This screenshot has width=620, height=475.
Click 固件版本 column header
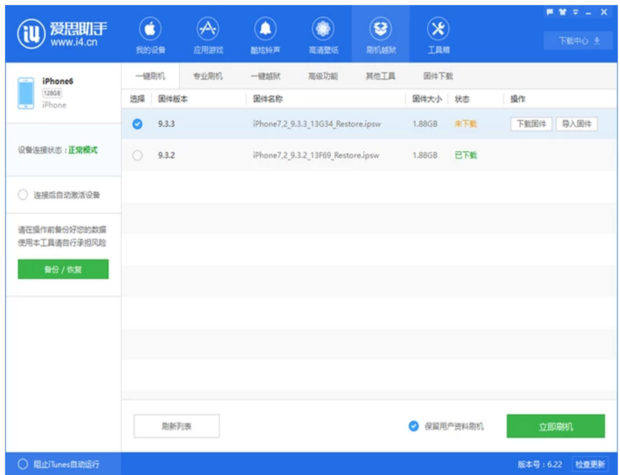pyautogui.click(x=173, y=99)
